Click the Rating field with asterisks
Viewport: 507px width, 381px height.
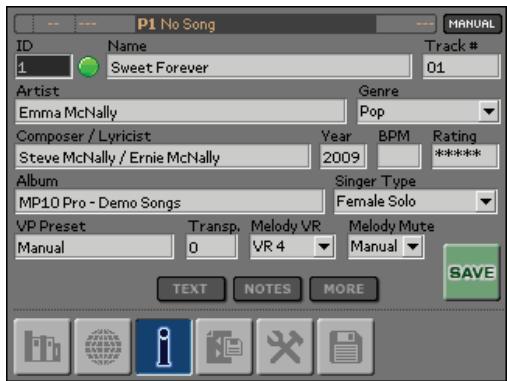point(465,156)
